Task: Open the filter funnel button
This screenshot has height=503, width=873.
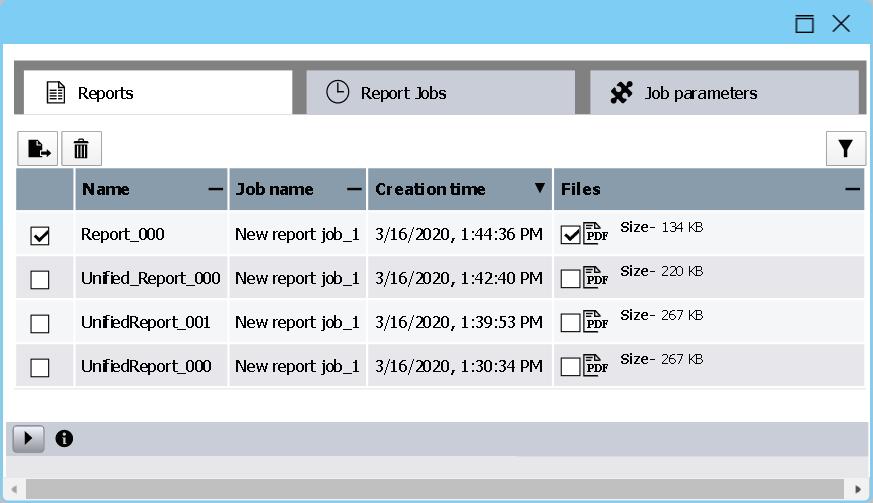Action: [x=846, y=149]
